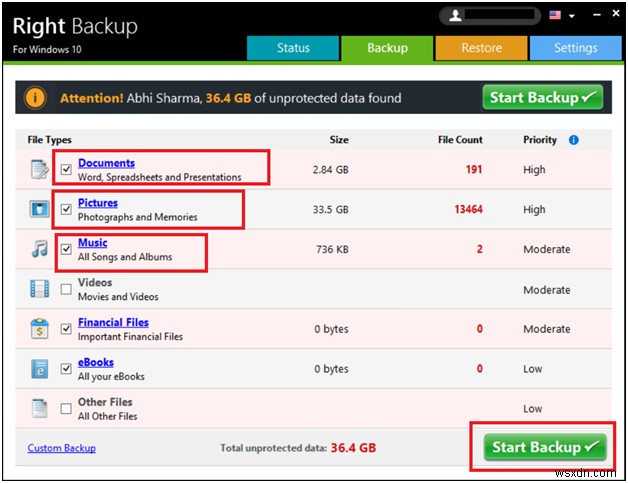Click the eBooks icon
This screenshot has height=483, width=628.
[40, 368]
